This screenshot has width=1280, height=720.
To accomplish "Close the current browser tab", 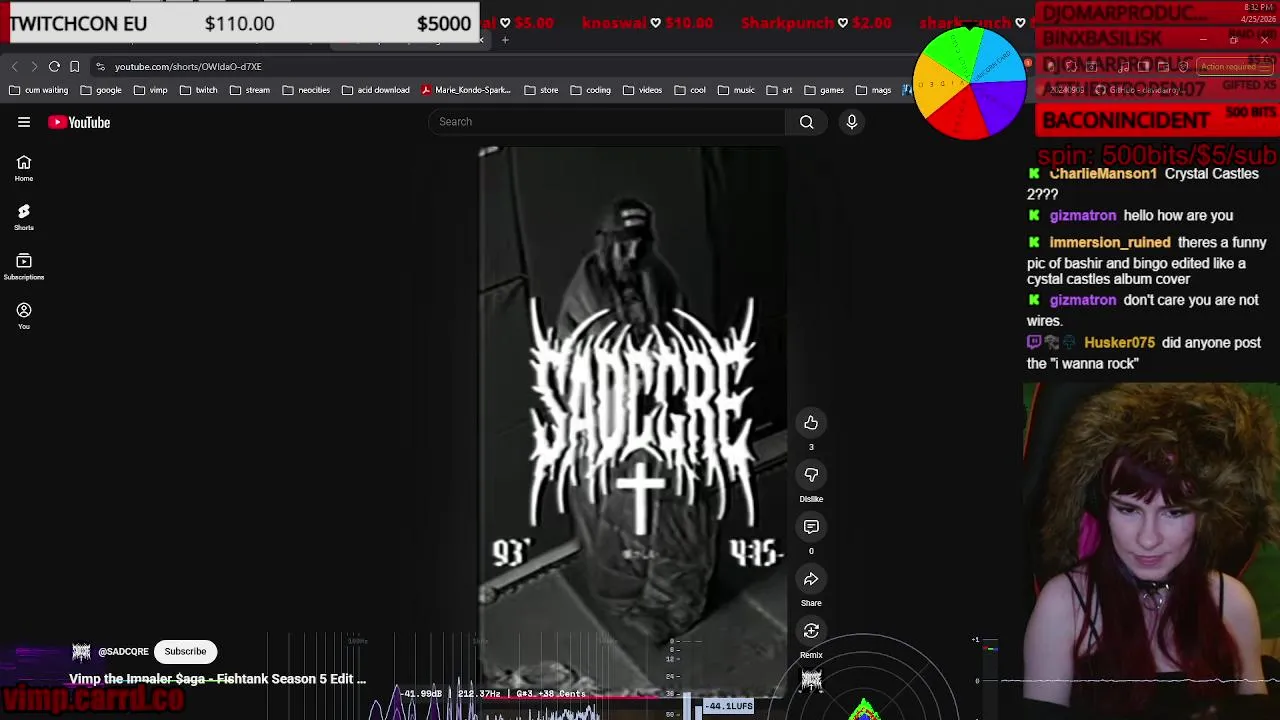I will pos(481,40).
